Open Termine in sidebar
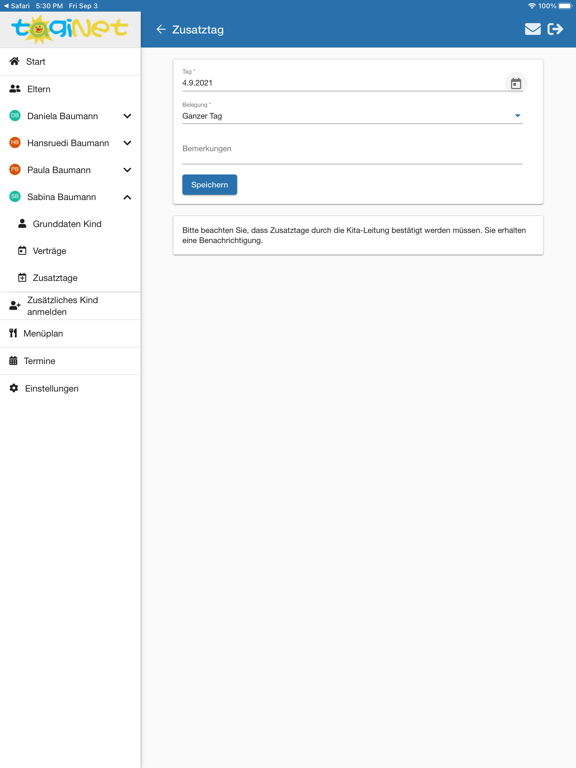576x768 pixels. tap(70, 361)
